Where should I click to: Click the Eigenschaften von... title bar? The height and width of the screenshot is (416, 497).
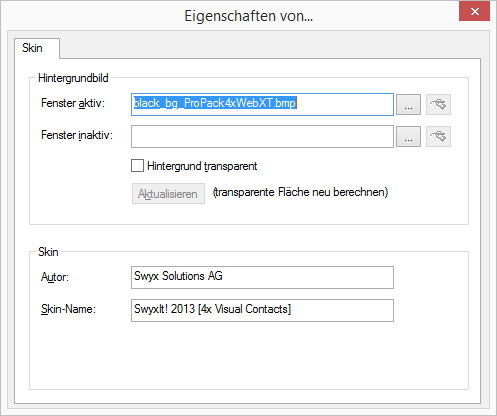coord(249,16)
